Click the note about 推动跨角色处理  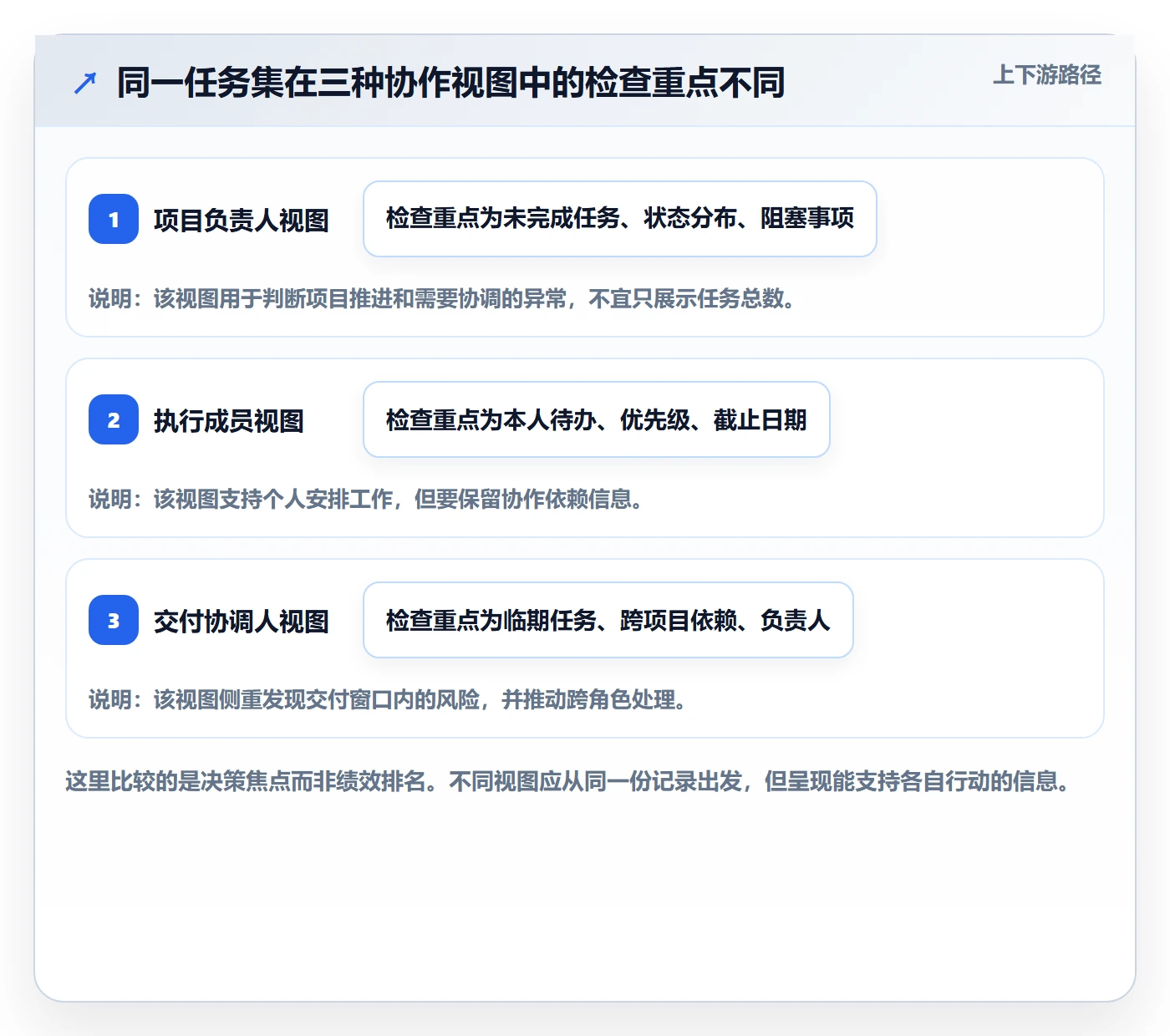tap(387, 699)
